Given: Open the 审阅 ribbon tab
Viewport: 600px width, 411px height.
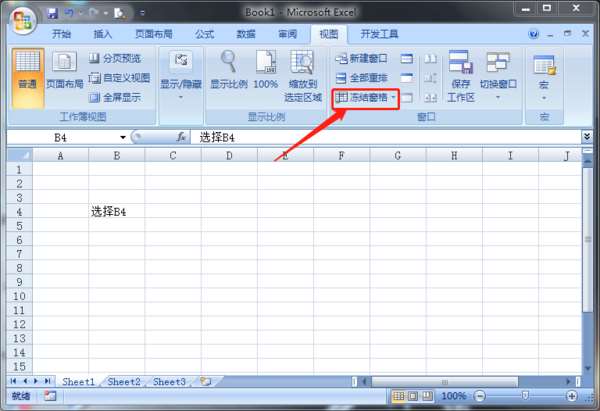Looking at the screenshot, I should coord(287,34).
